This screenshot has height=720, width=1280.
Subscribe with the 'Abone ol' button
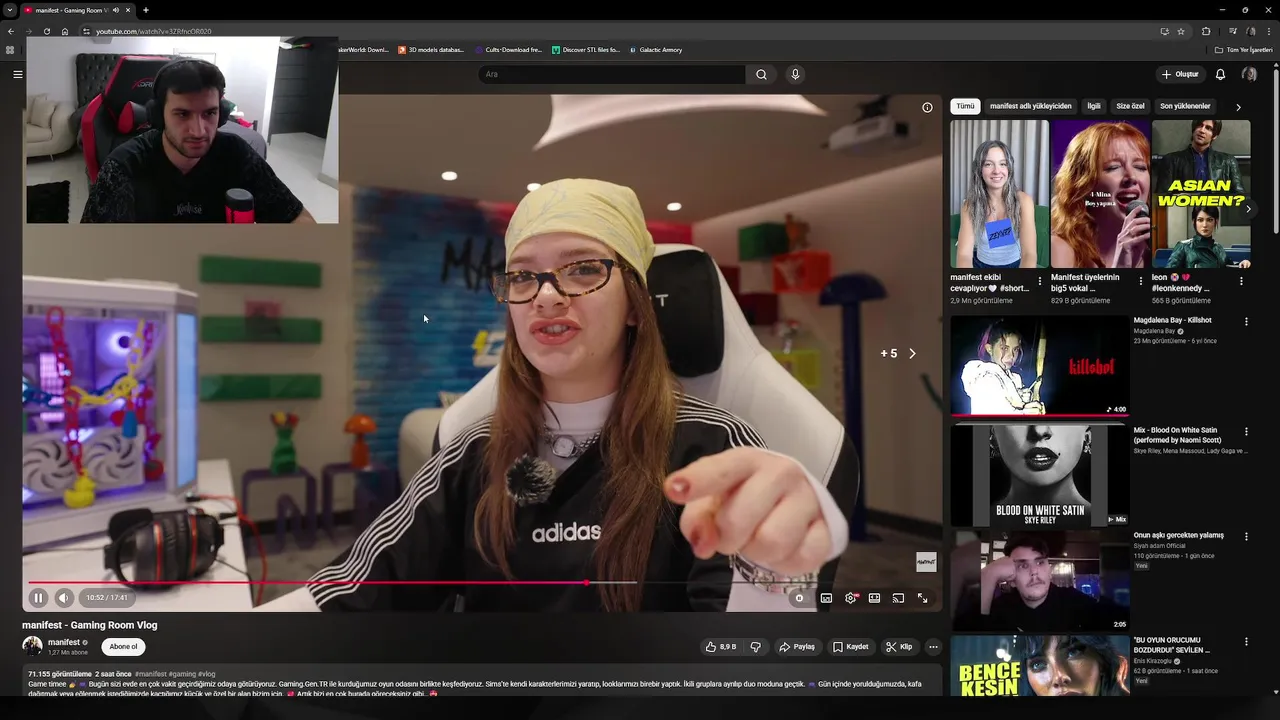coord(123,647)
